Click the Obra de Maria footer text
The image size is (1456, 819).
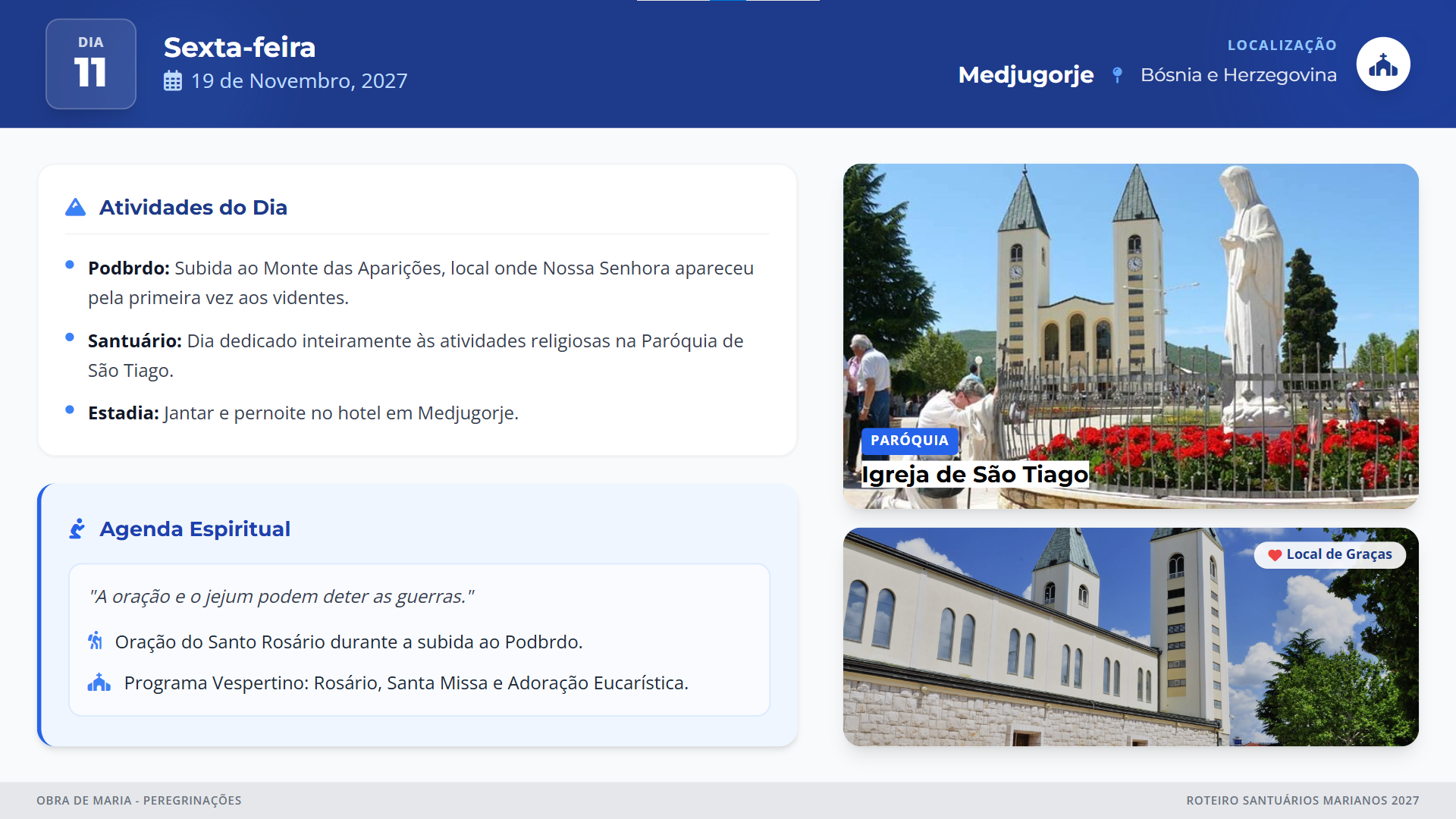[139, 801]
